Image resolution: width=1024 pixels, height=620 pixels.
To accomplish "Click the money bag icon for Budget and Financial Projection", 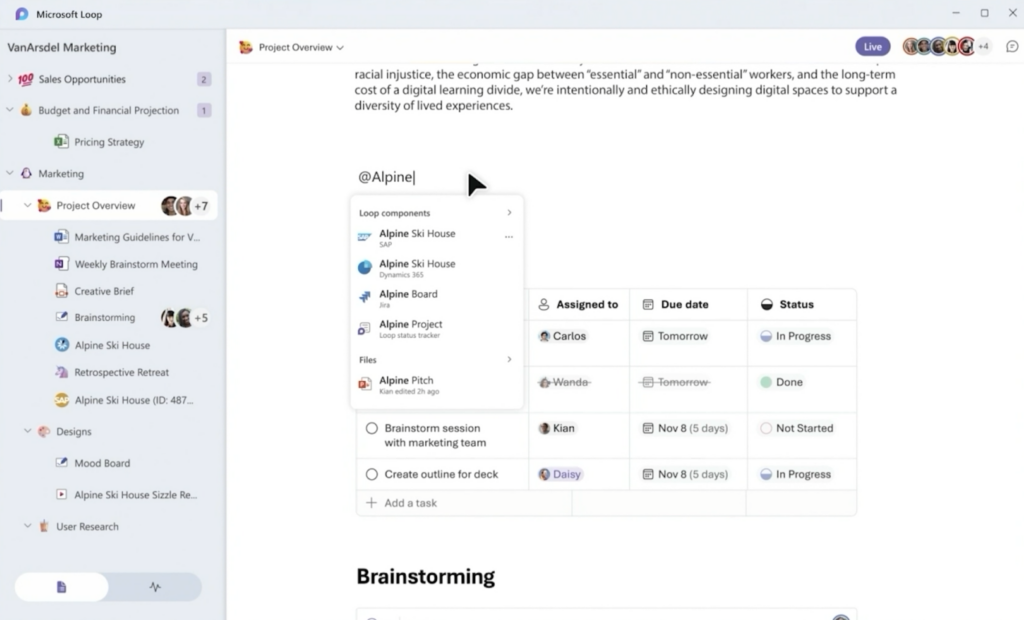I will click(x=26, y=110).
